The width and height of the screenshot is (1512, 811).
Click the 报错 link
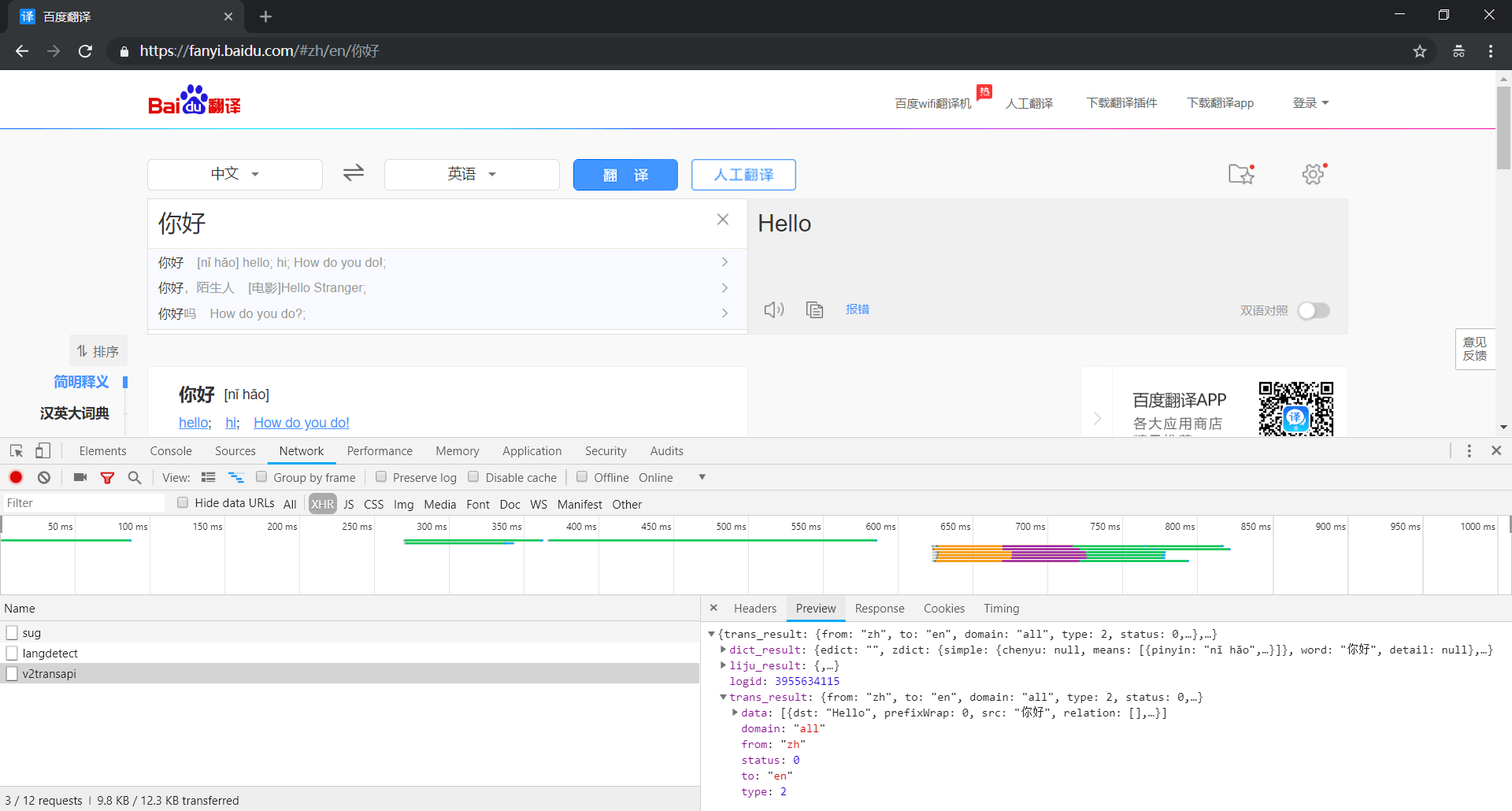(x=858, y=309)
